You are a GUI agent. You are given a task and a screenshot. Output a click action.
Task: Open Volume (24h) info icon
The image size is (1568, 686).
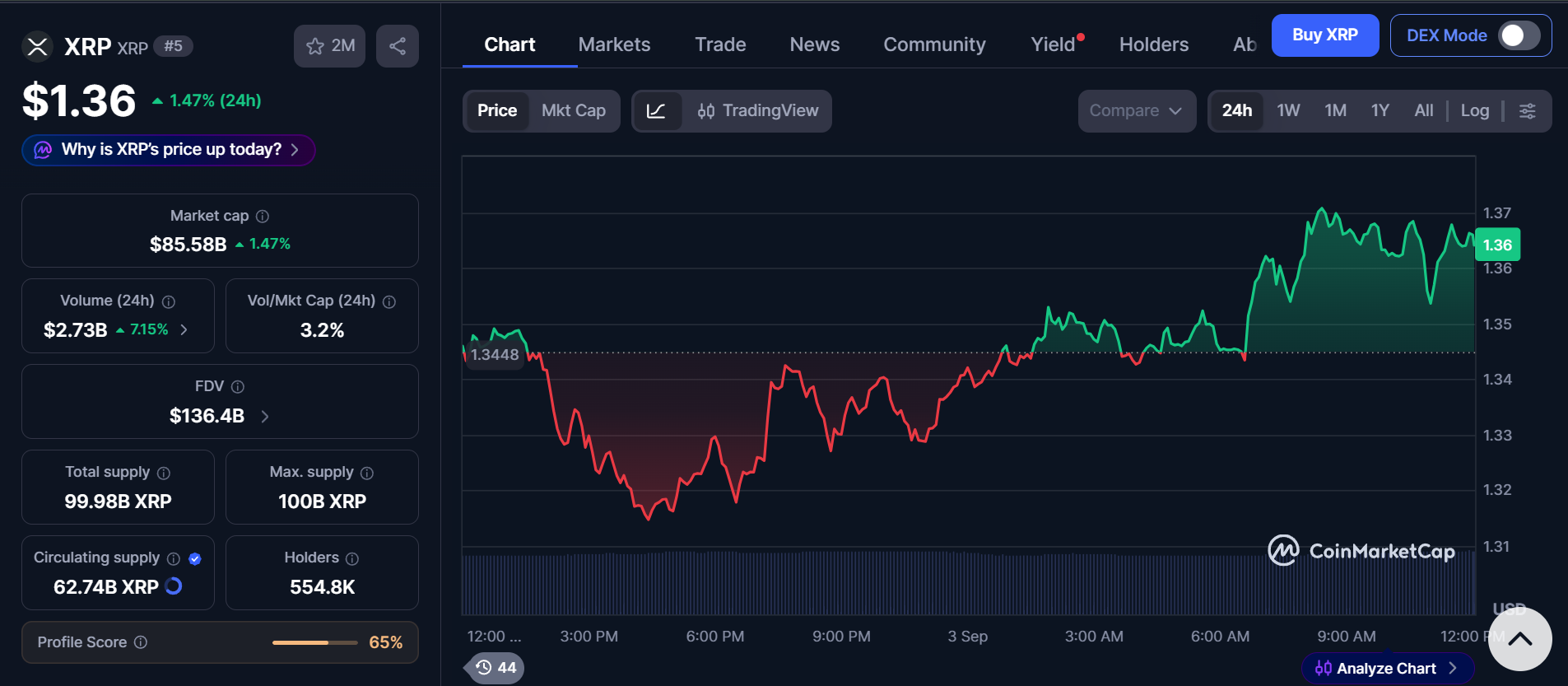169,302
